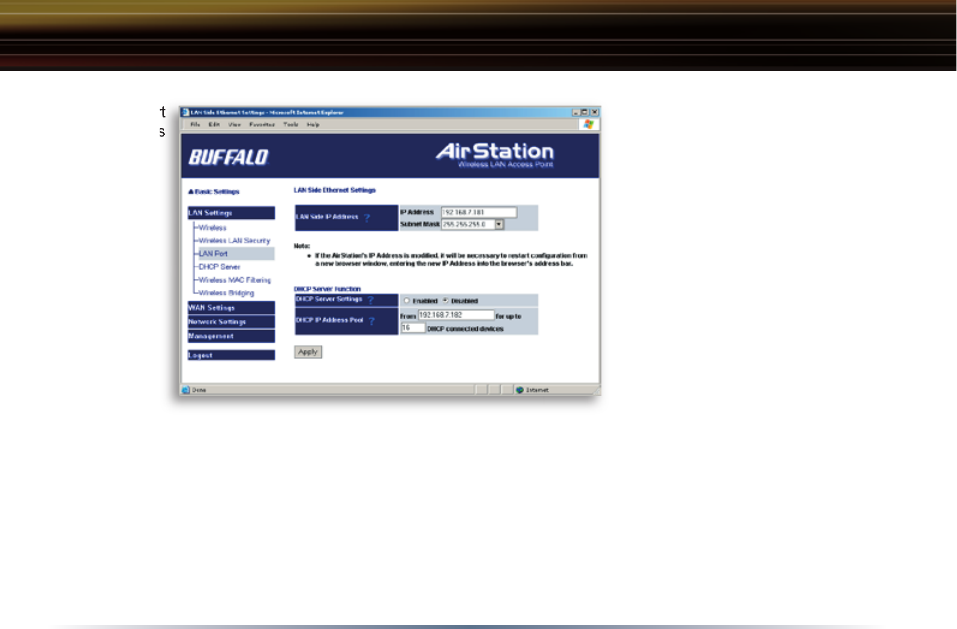Open Wireless Bridging page
This screenshot has width=957, height=629.
(x=226, y=293)
